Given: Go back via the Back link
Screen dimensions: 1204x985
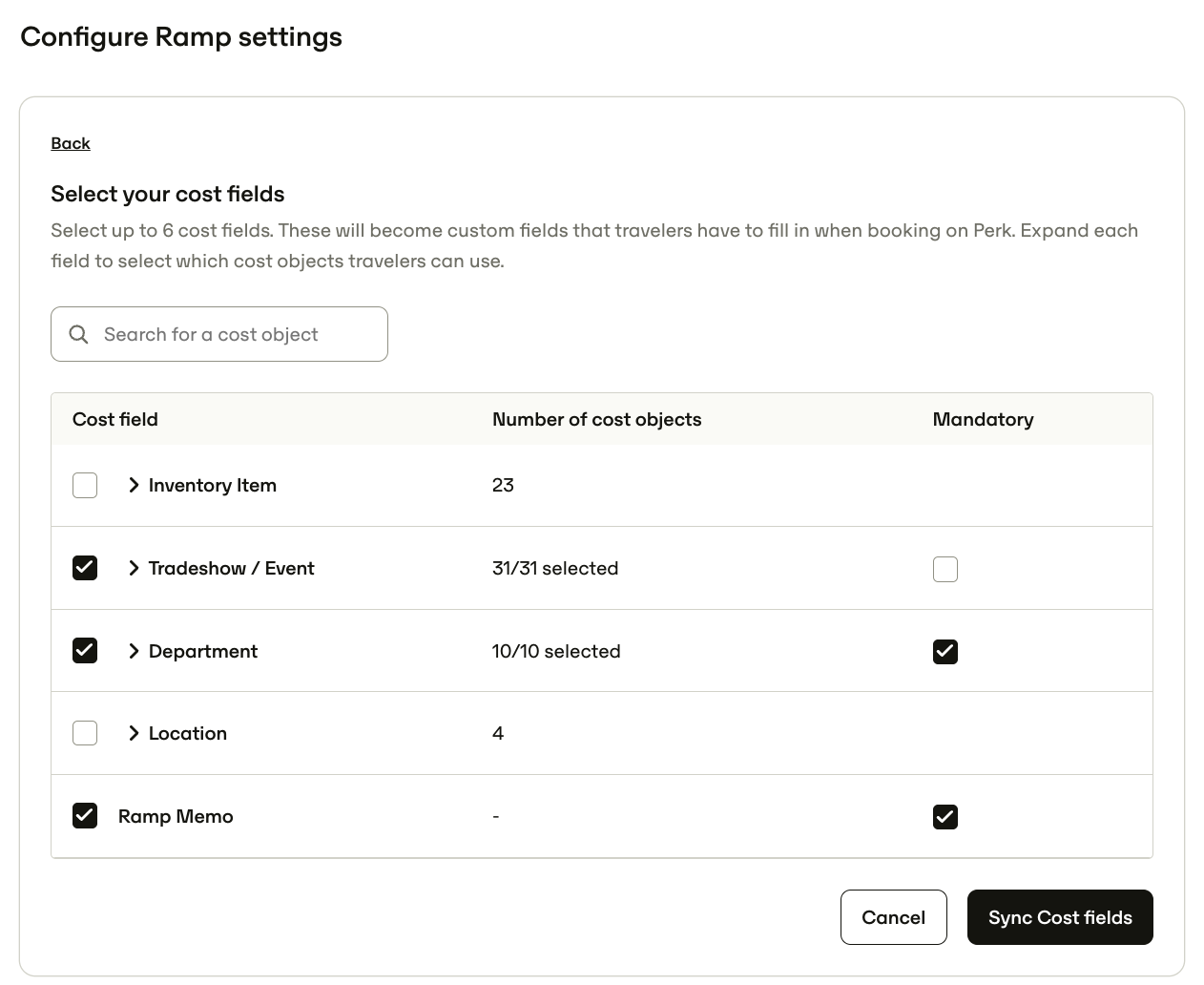Looking at the screenshot, I should (x=71, y=143).
